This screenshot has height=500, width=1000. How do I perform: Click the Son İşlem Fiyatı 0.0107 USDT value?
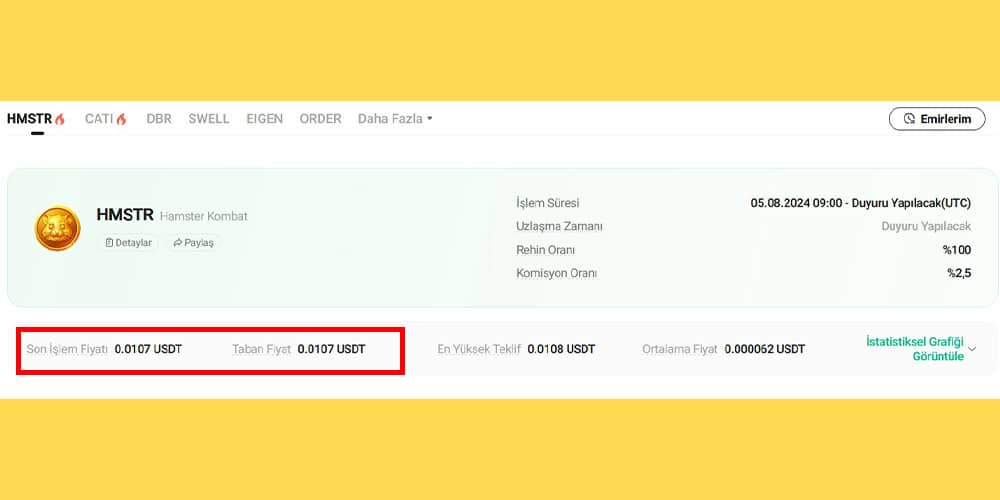148,350
